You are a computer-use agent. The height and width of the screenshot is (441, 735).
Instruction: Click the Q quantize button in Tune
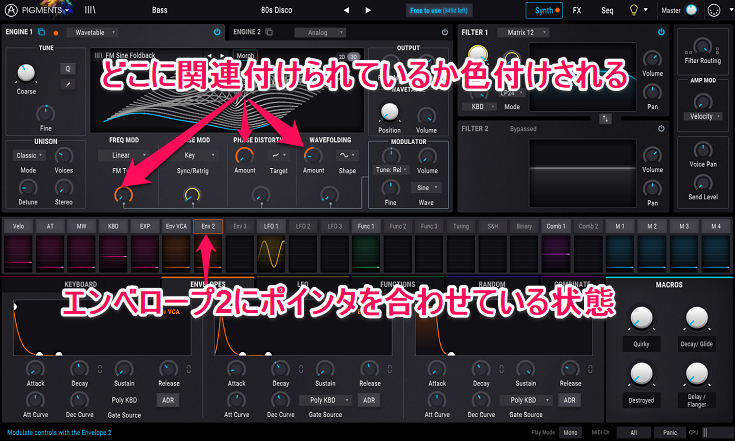[68, 69]
